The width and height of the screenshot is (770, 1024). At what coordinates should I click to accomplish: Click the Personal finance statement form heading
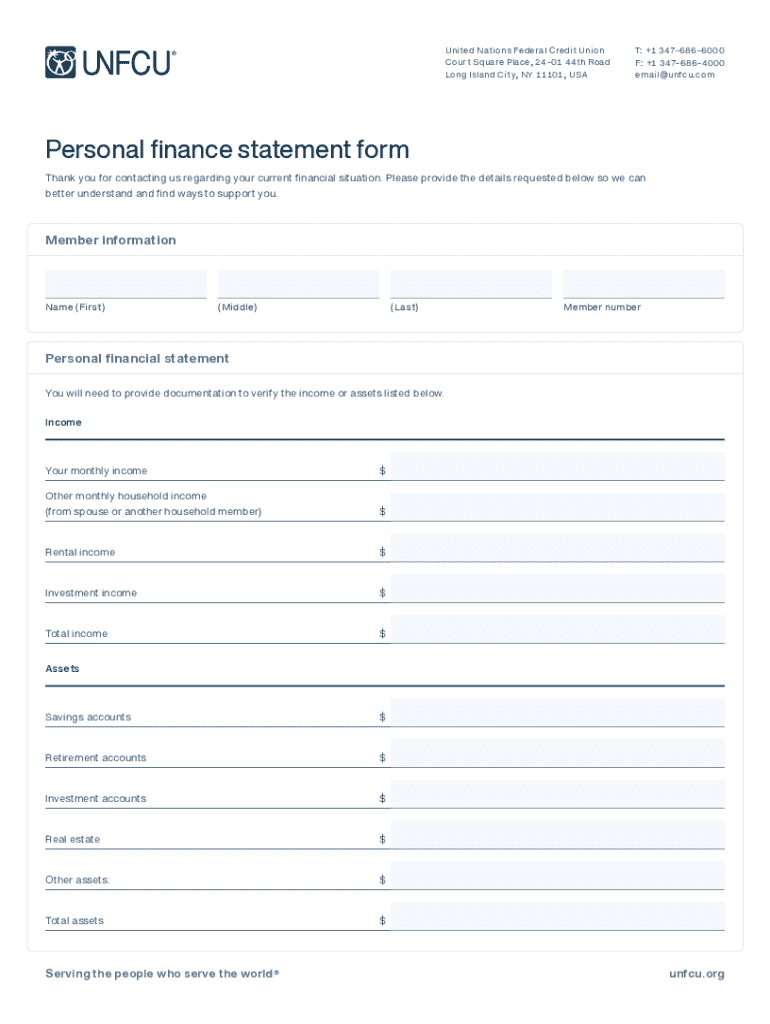227,150
